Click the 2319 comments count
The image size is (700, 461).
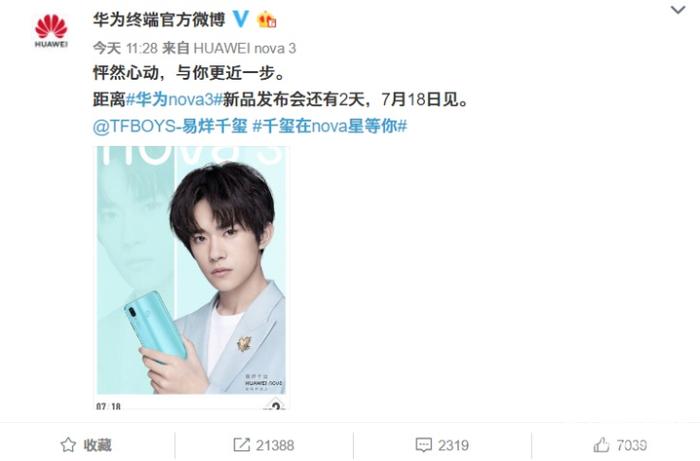[x=453, y=445]
